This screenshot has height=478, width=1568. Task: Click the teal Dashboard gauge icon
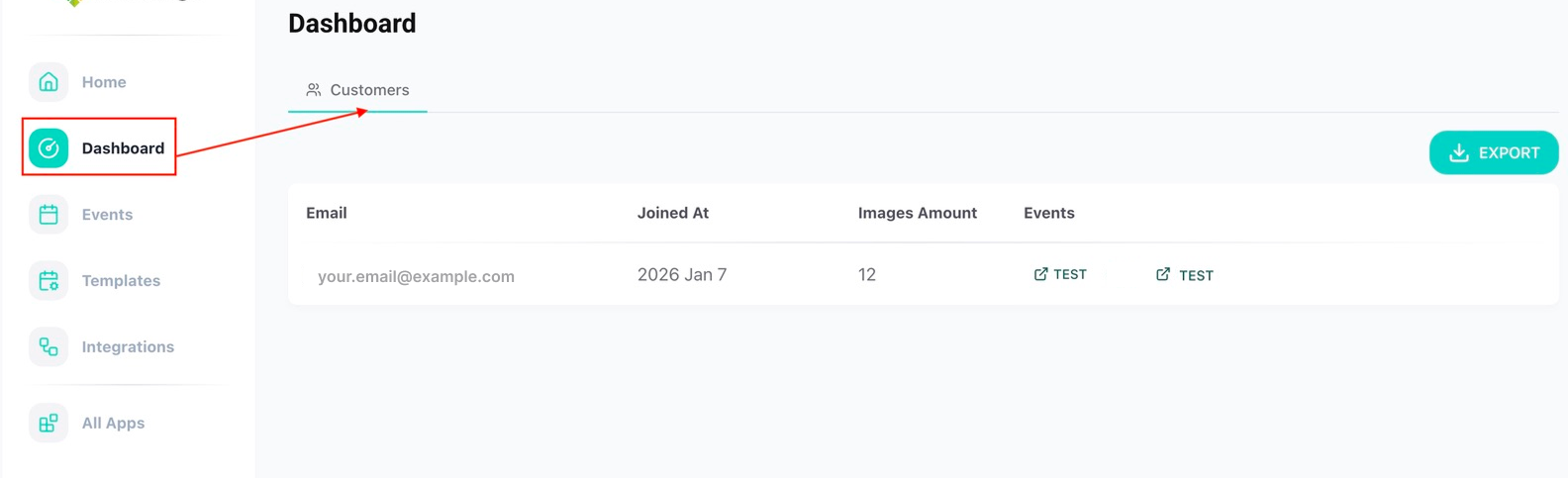point(49,148)
